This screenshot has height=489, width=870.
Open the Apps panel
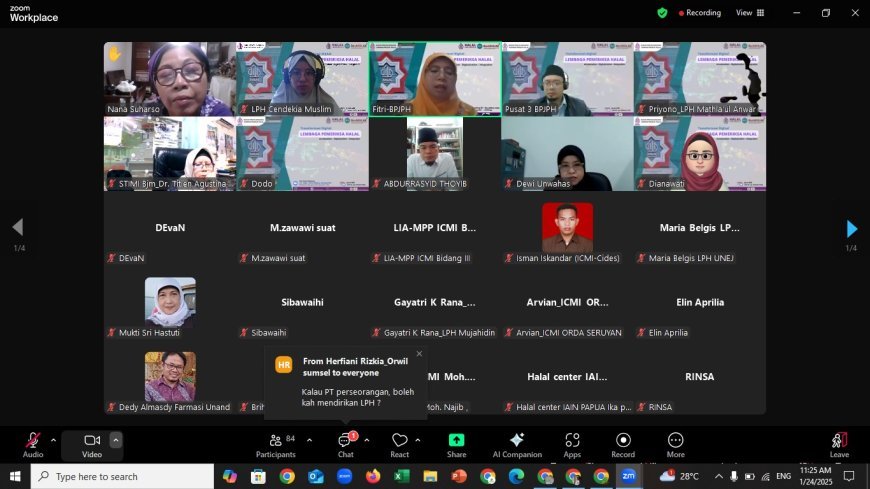[572, 445]
